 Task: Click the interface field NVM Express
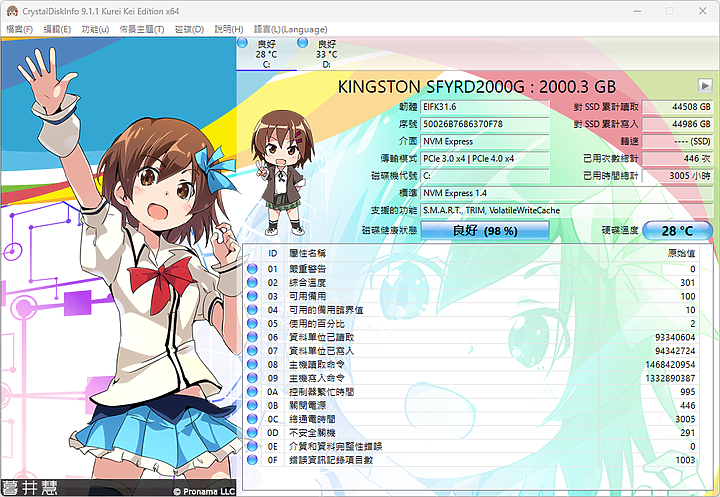click(x=485, y=141)
